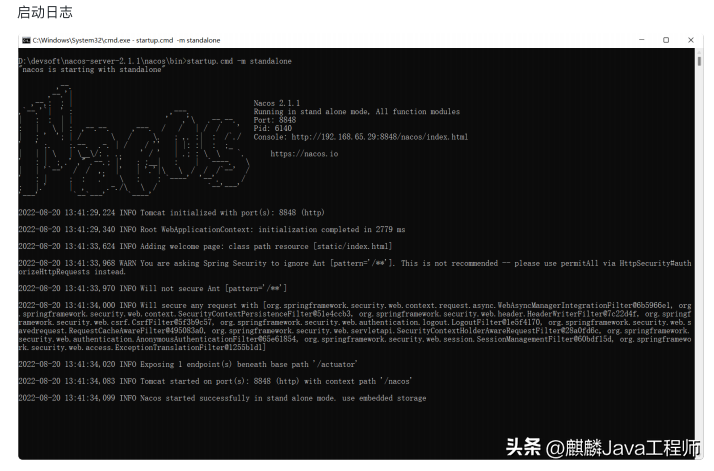The image size is (714, 471).
Task: Click the 头条 @麒麟Java工程师 watermark
Action: (x=602, y=447)
